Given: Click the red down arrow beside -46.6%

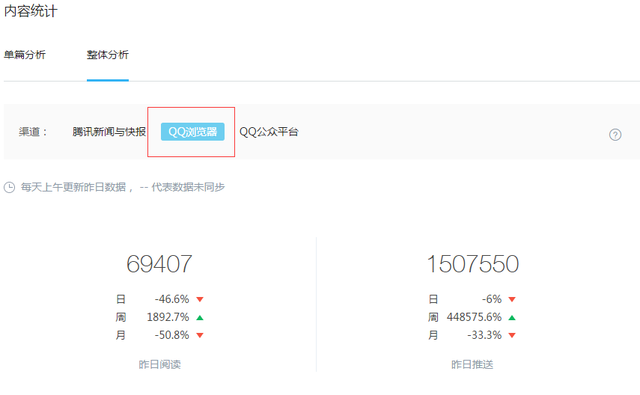Looking at the screenshot, I should pyautogui.click(x=200, y=300).
